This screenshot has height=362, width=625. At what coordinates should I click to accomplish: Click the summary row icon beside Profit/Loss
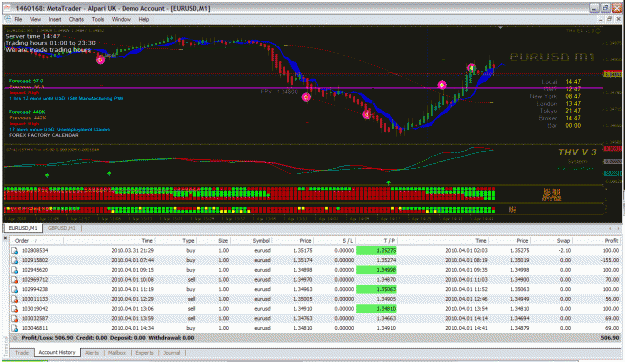[15, 338]
